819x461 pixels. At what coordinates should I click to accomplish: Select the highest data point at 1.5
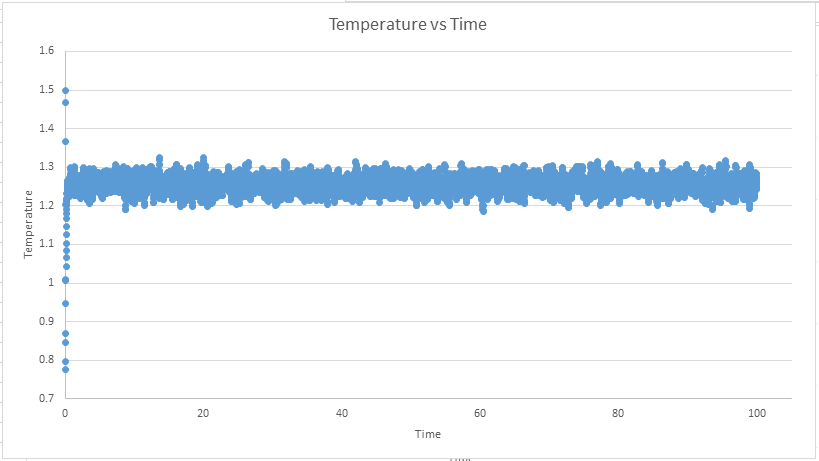[x=66, y=90]
